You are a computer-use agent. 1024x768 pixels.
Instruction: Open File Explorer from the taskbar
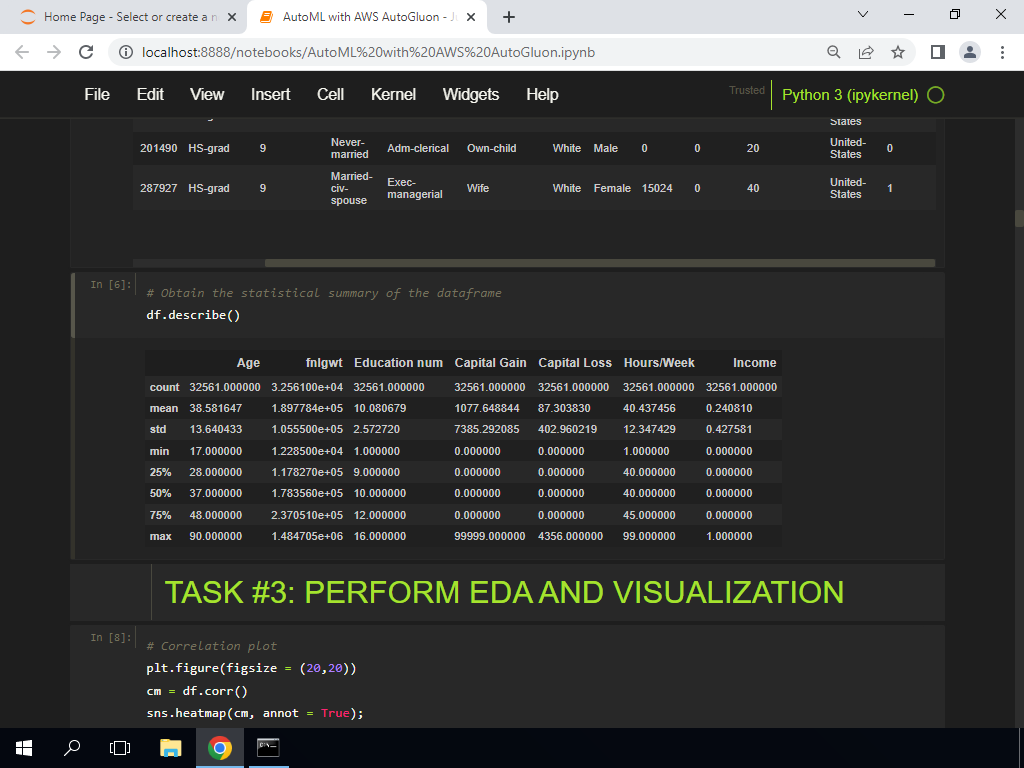(170, 748)
